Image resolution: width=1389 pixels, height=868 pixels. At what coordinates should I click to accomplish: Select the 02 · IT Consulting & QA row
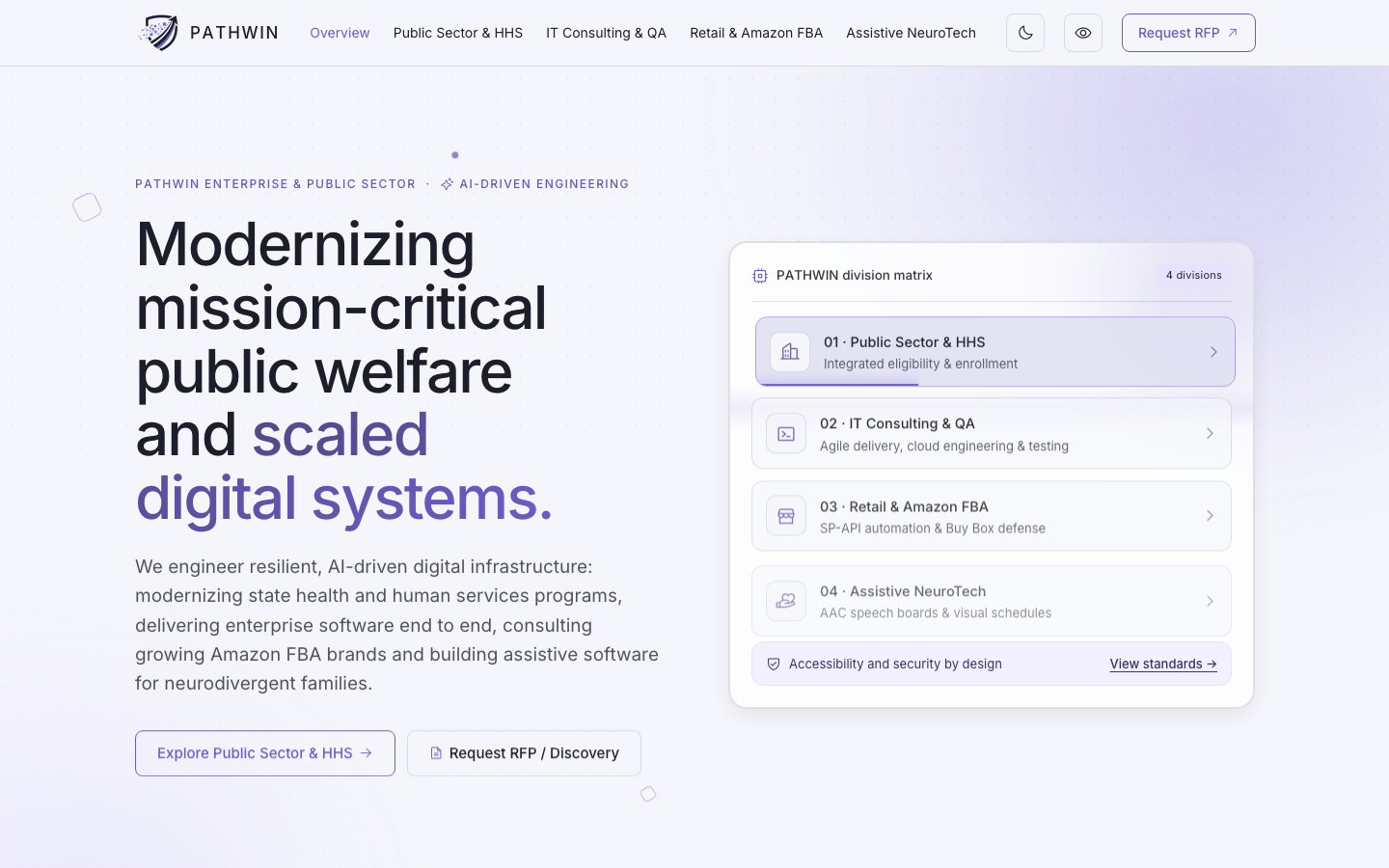[992, 434]
